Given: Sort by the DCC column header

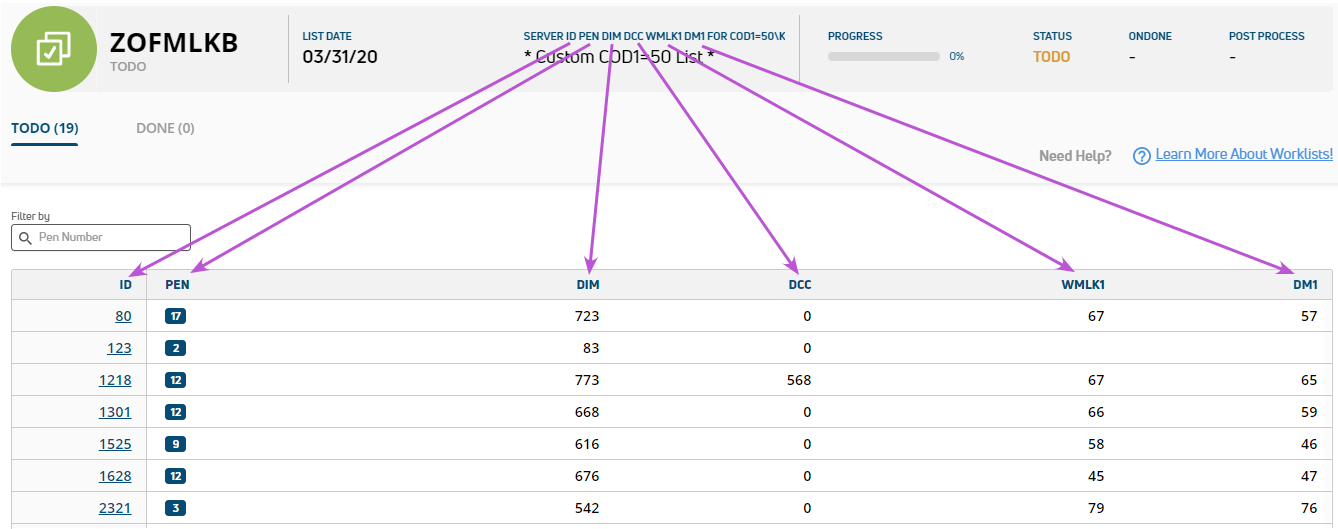Looking at the screenshot, I should (x=800, y=285).
